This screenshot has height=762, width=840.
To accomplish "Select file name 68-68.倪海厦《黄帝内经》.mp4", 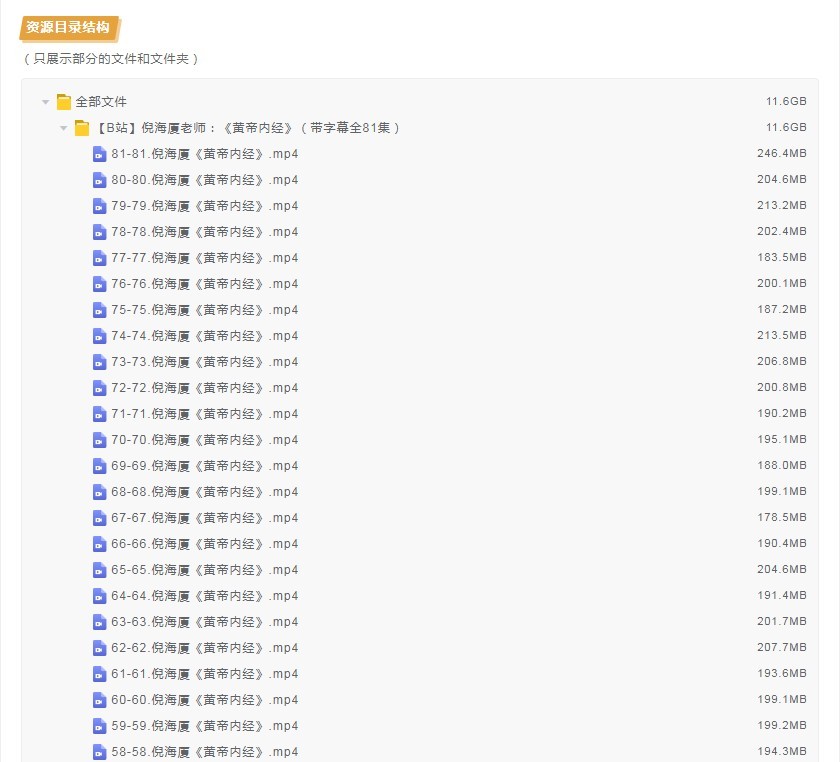I will [205, 492].
